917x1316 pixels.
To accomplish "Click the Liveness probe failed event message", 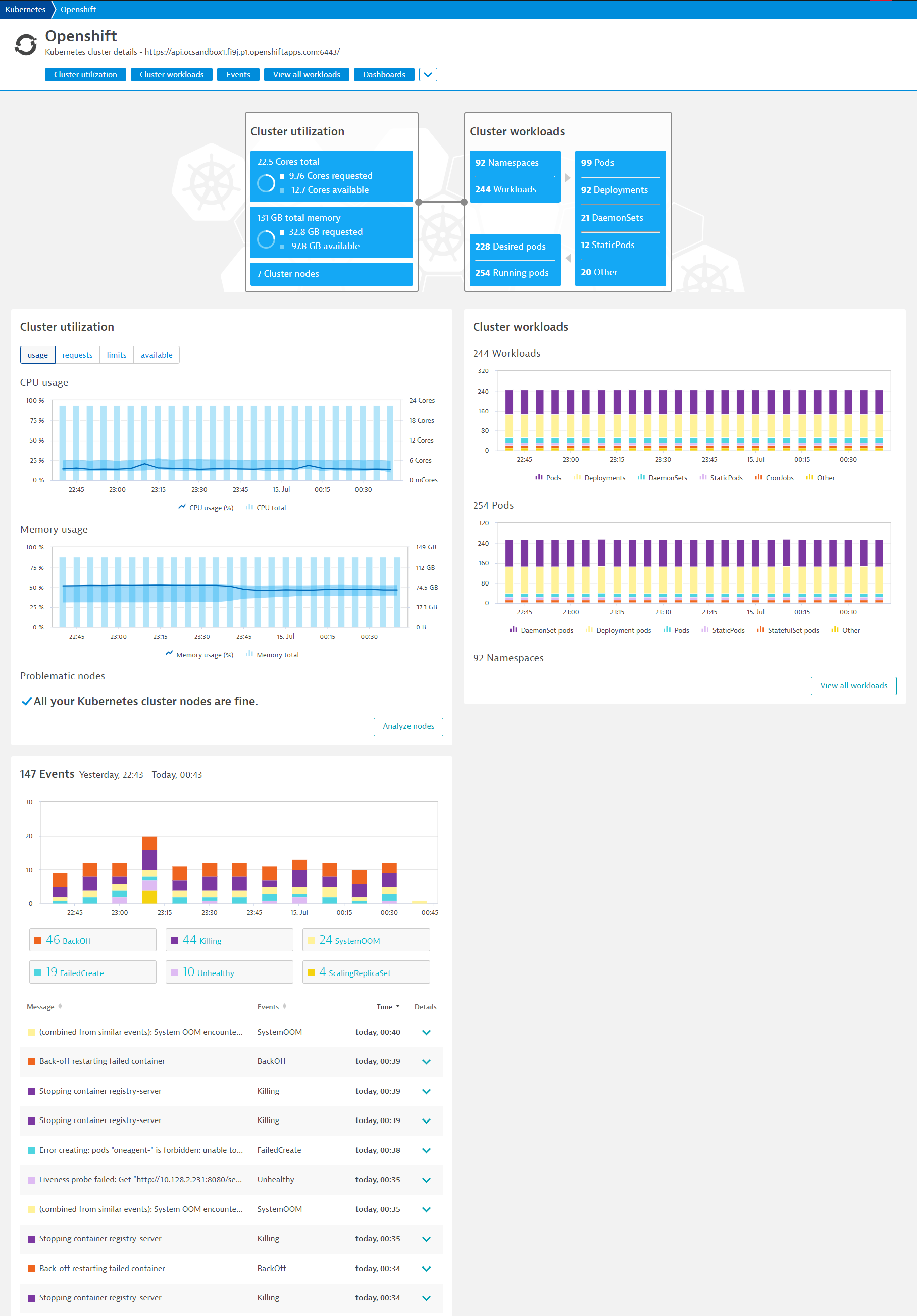I will click(x=140, y=1179).
